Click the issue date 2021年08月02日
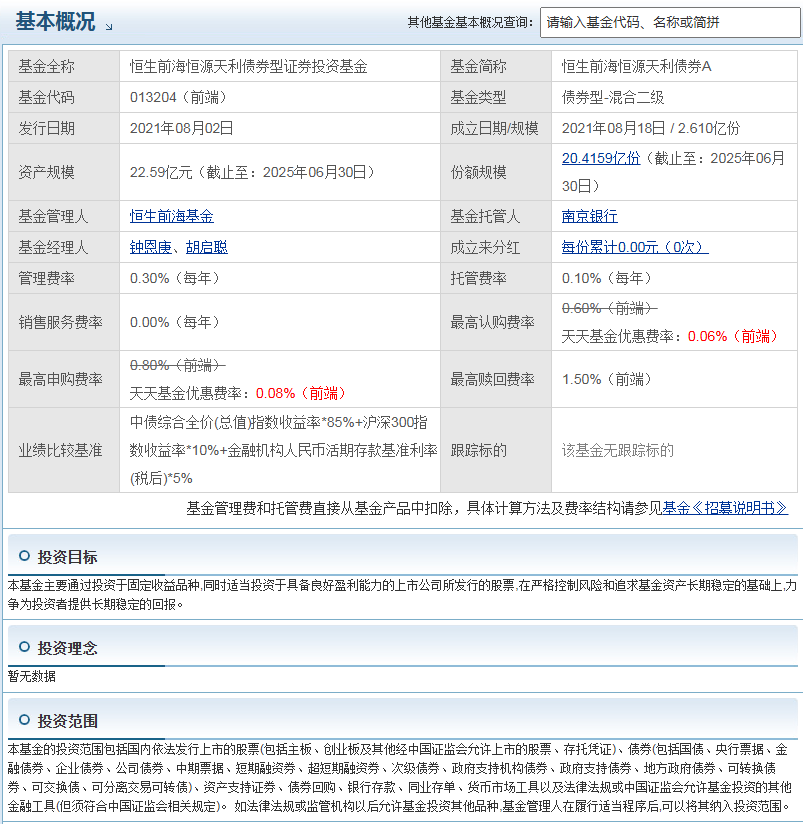The height and width of the screenshot is (824, 803). [181, 128]
